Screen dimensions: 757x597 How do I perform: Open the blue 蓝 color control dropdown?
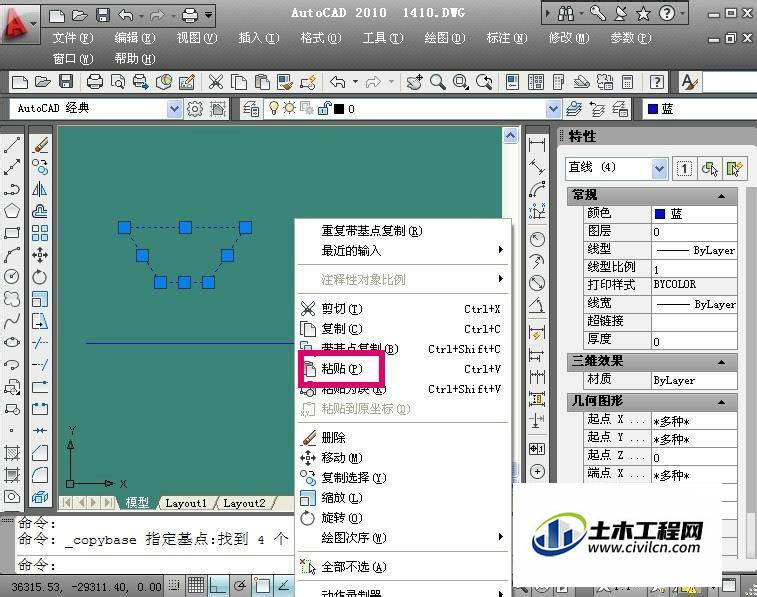[x=699, y=109]
